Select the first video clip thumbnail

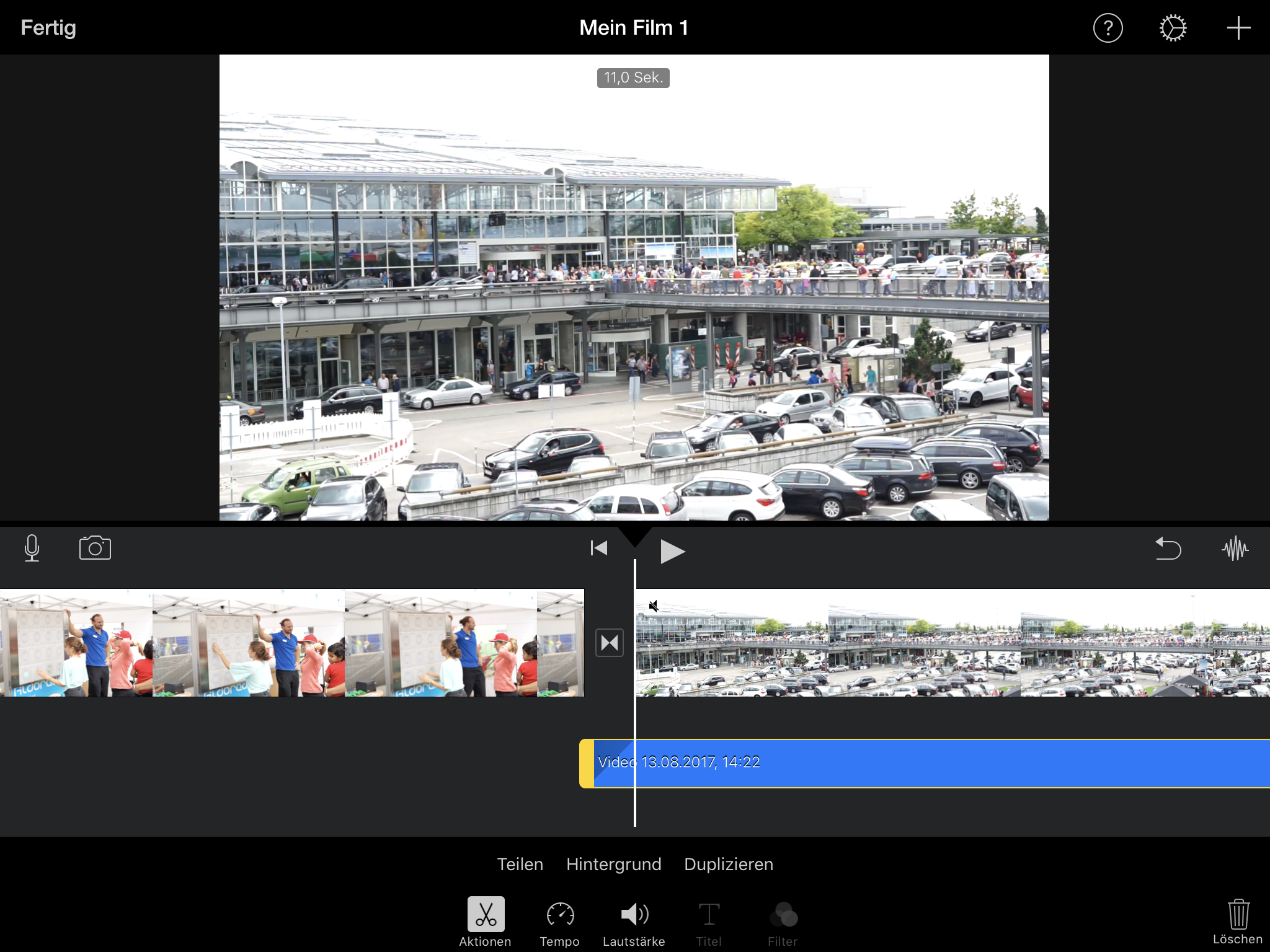[291, 643]
